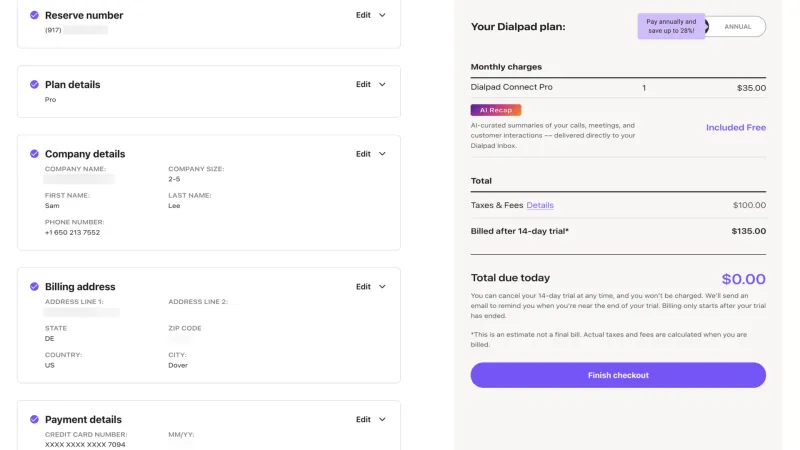This screenshot has height=450, width=800.
Task: Edit the Billing address
Action: (x=363, y=287)
